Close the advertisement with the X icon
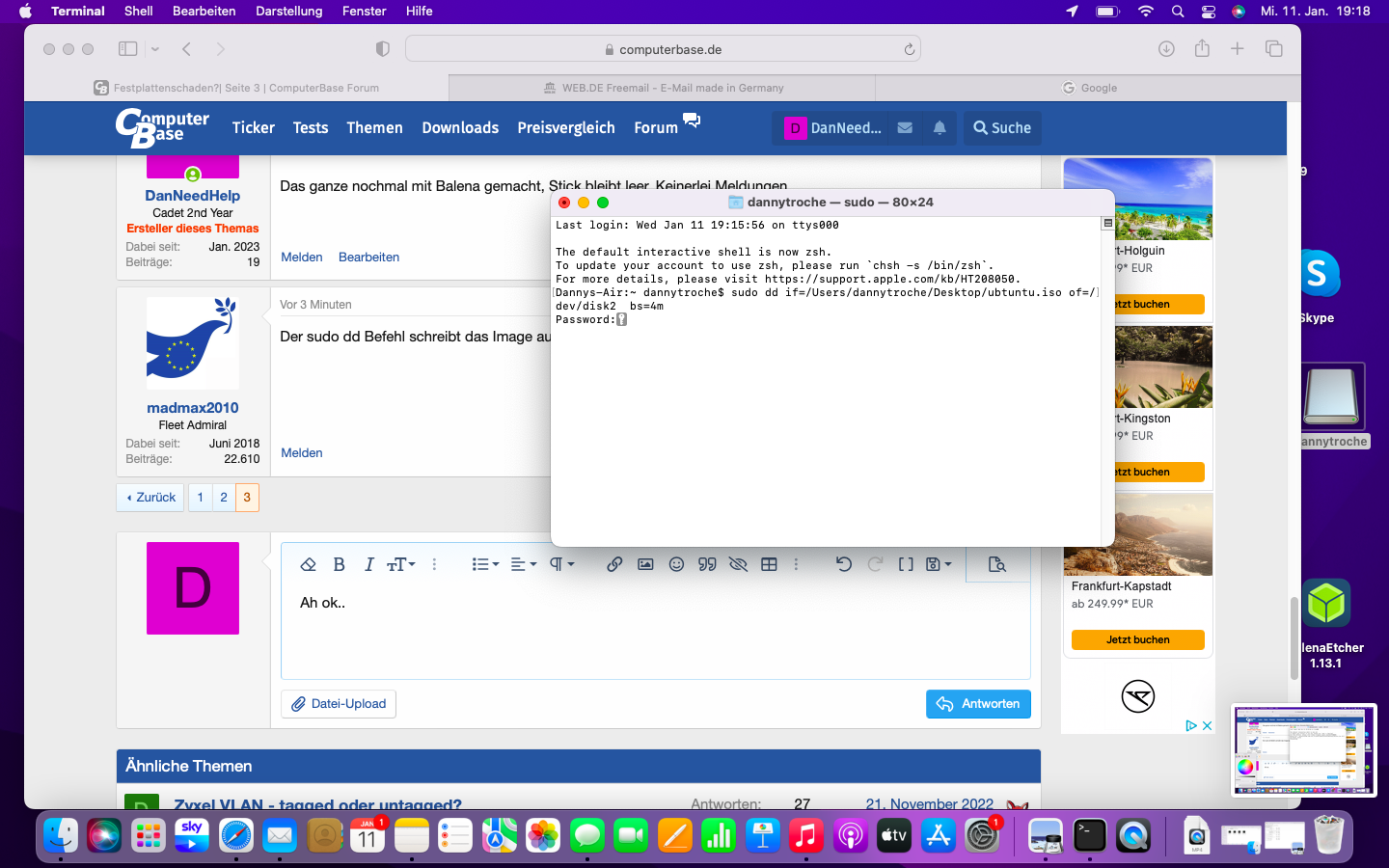The height and width of the screenshot is (868, 1389). [1207, 725]
